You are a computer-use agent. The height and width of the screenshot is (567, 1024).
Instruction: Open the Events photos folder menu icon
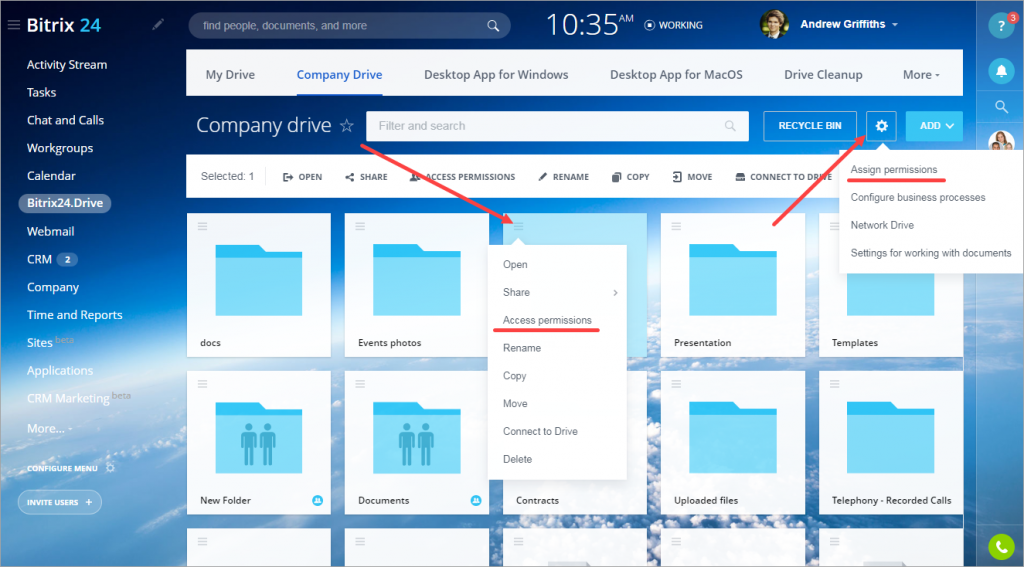coord(360,226)
